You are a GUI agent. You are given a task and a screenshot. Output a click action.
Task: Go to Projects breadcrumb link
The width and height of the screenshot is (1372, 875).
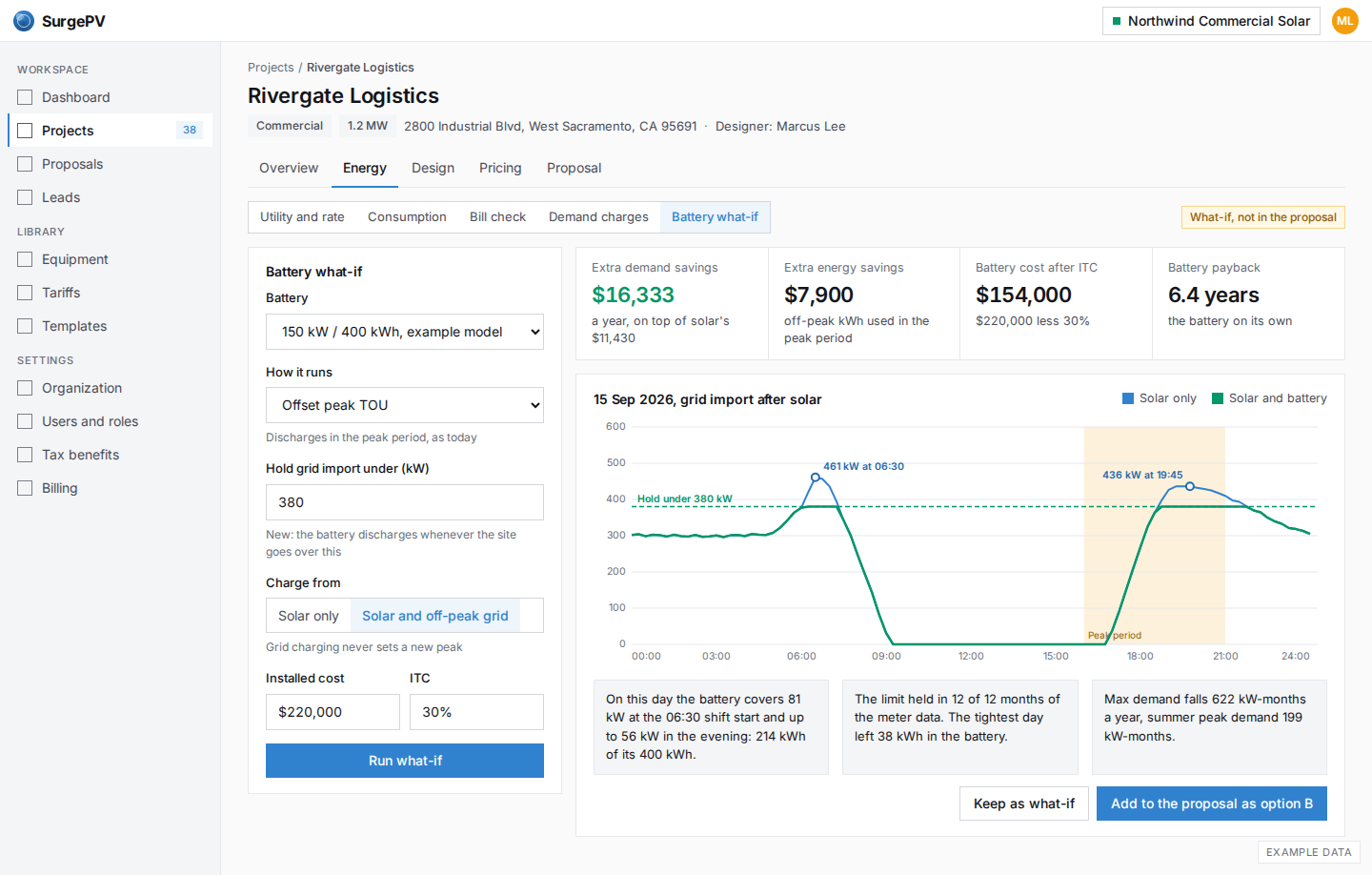[271, 68]
